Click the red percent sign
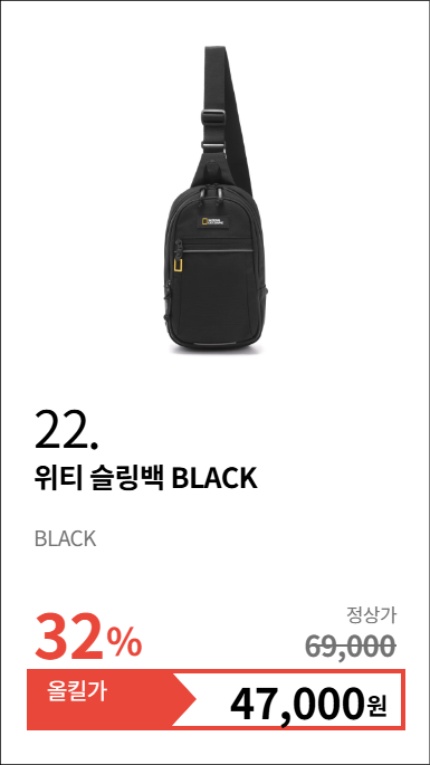The height and width of the screenshot is (765, 430). tap(125, 642)
